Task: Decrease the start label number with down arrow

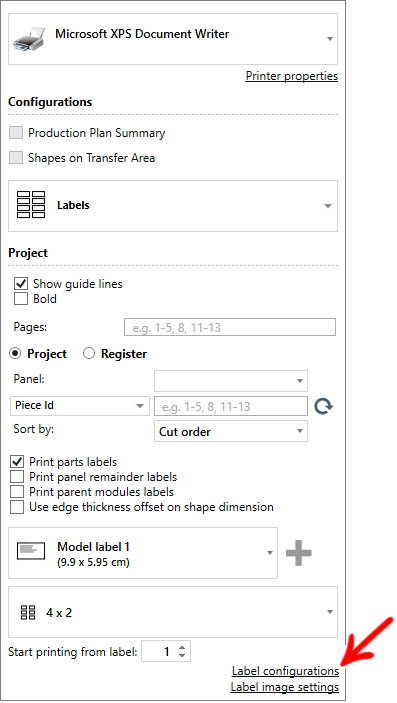Action: coord(182,655)
